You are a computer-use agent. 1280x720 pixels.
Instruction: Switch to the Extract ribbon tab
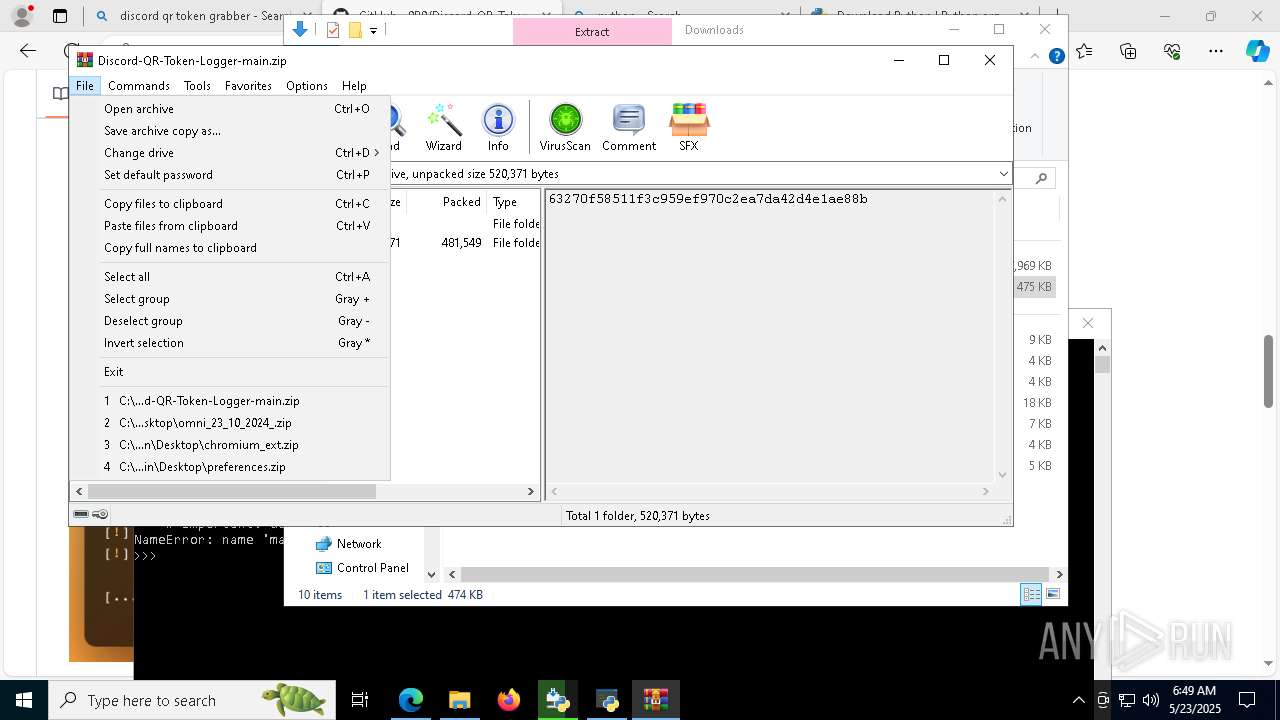[592, 32]
